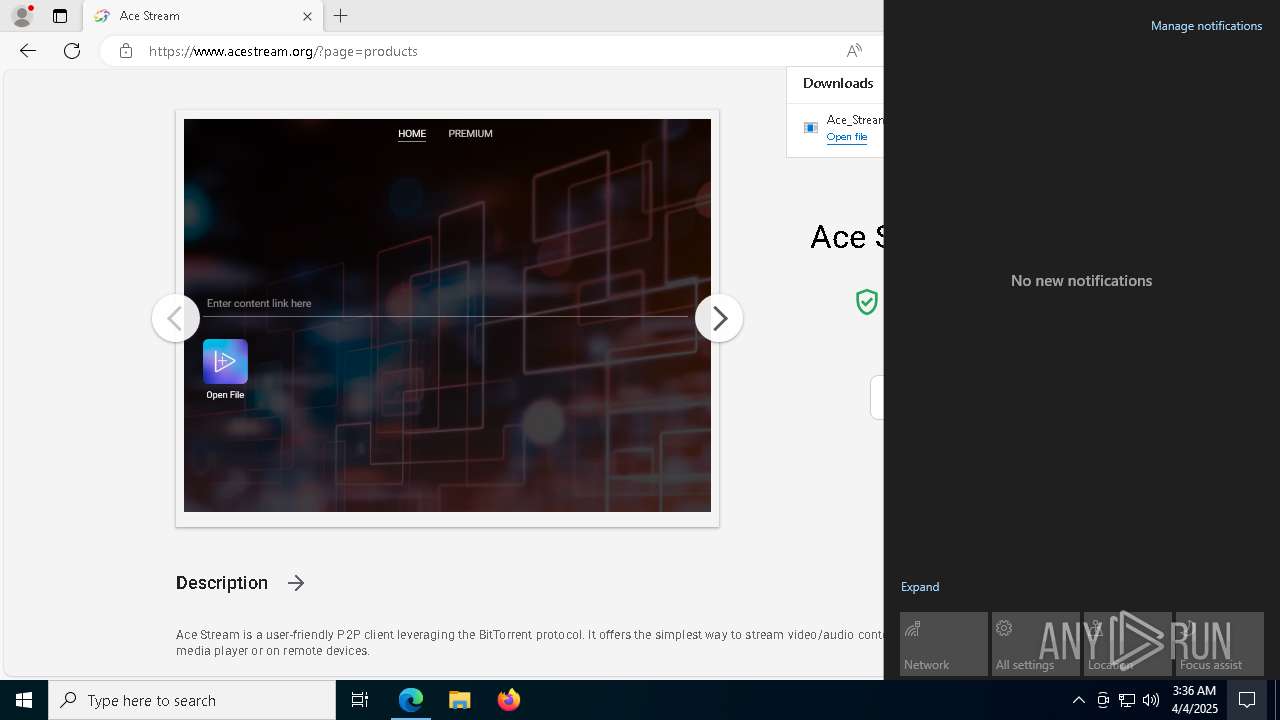Refresh the Ace Stream page
The height and width of the screenshot is (720, 1280).
click(72, 51)
